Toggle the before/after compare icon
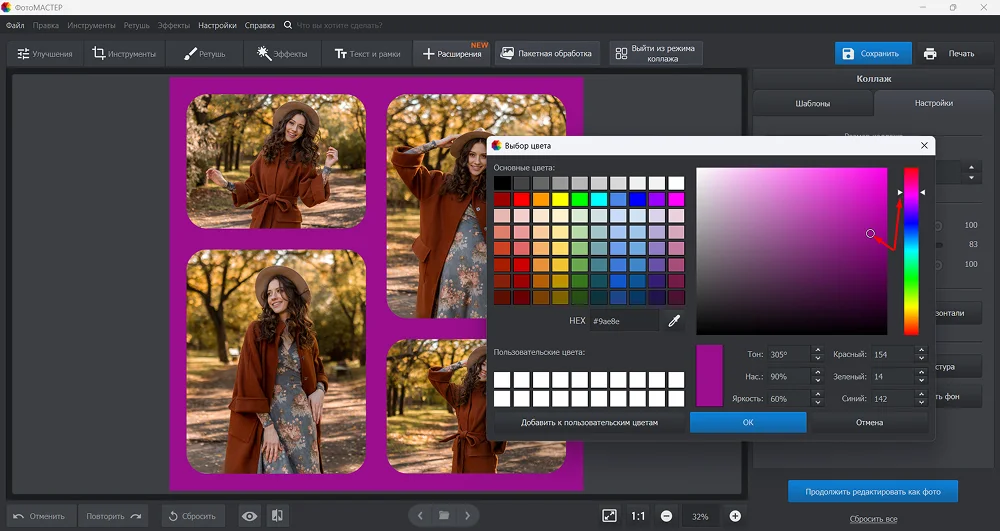Screen dimensions: 1000x531 coord(277,516)
